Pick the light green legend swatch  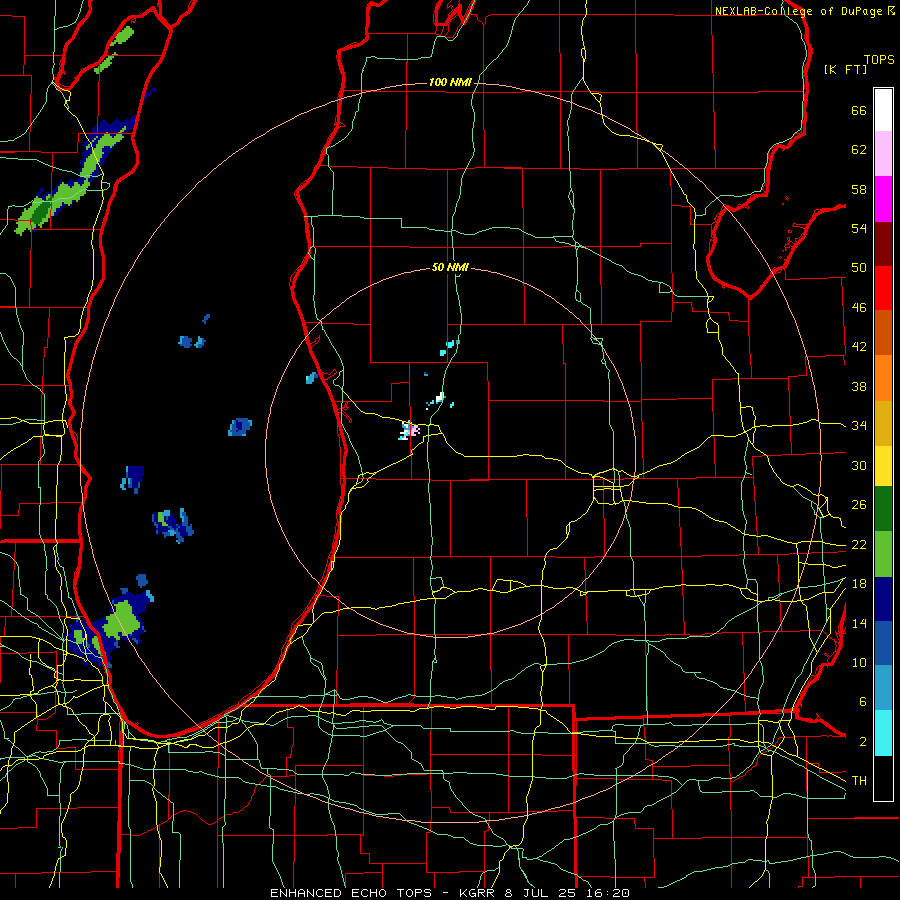tap(883, 554)
